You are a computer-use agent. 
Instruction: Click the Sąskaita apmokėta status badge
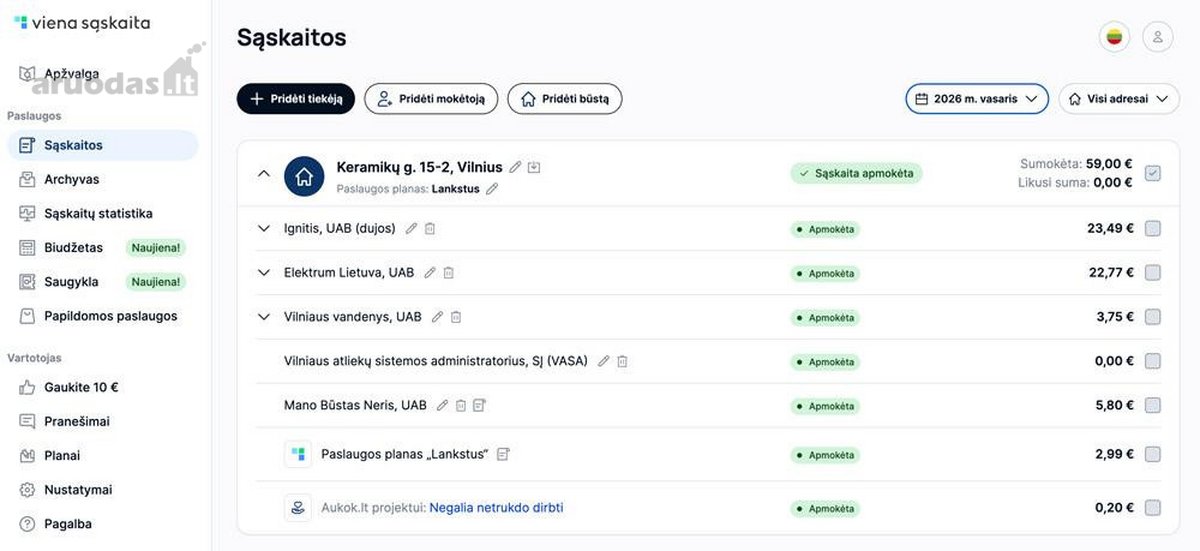(856, 173)
